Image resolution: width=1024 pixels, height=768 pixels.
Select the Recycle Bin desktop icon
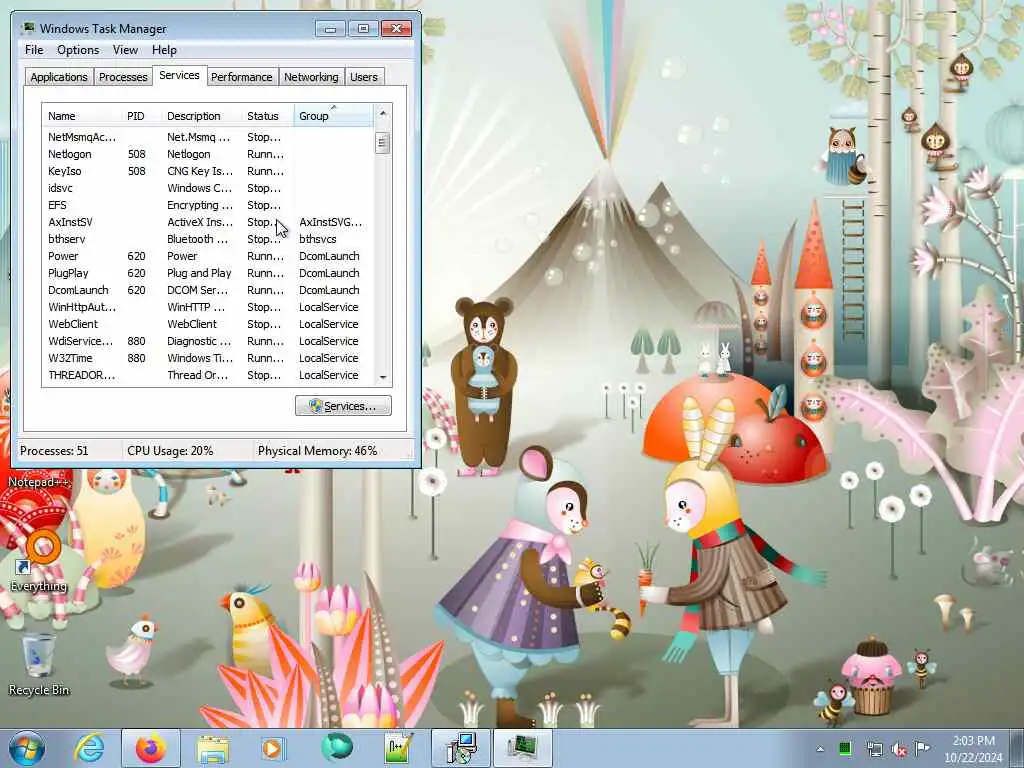pos(39,664)
